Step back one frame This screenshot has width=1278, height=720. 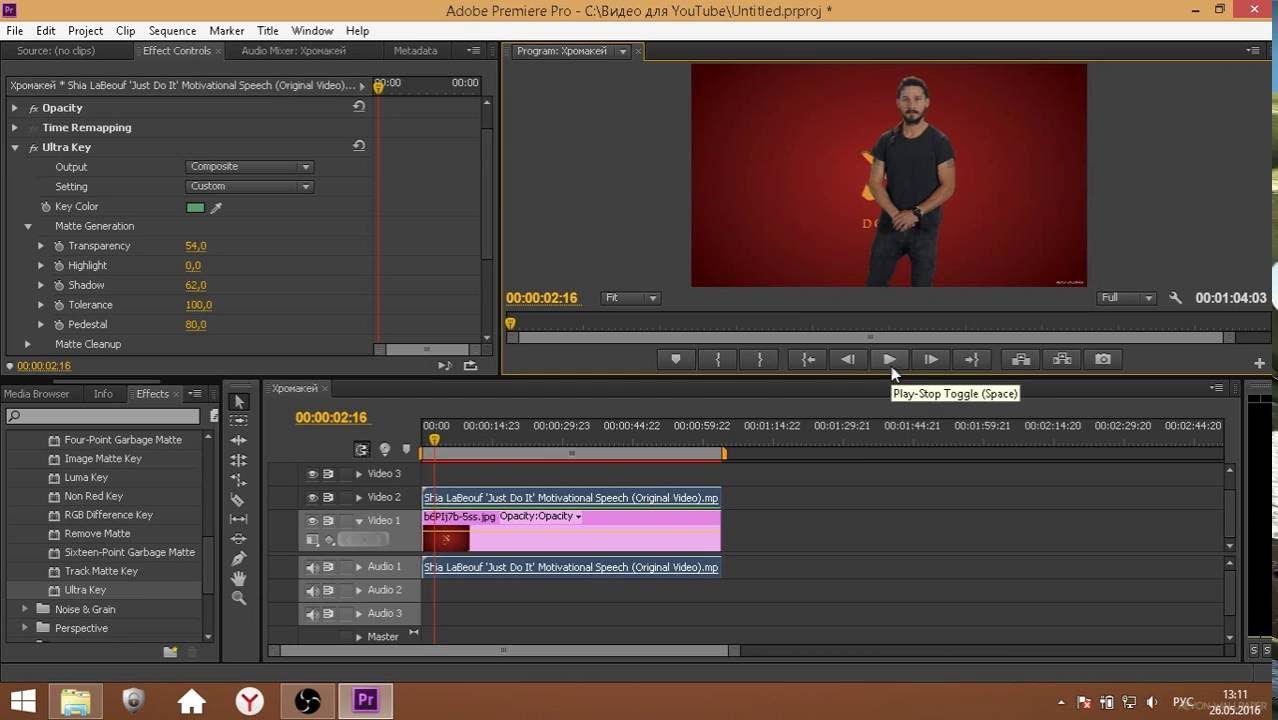click(x=848, y=359)
